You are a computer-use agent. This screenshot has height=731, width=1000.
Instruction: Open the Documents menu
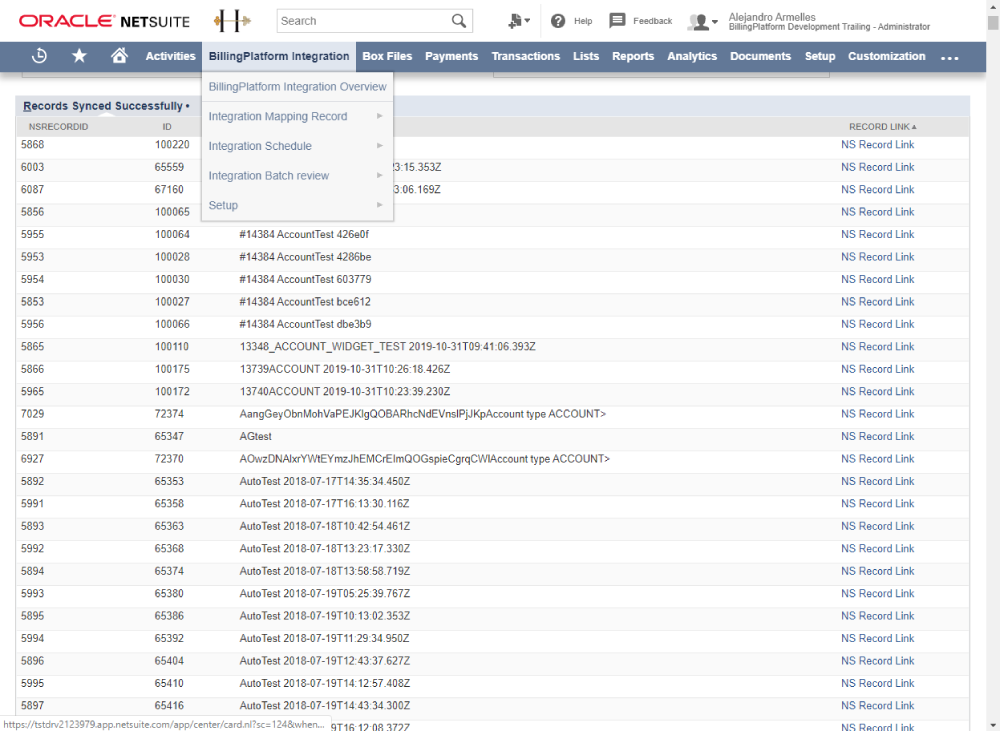[x=760, y=56]
